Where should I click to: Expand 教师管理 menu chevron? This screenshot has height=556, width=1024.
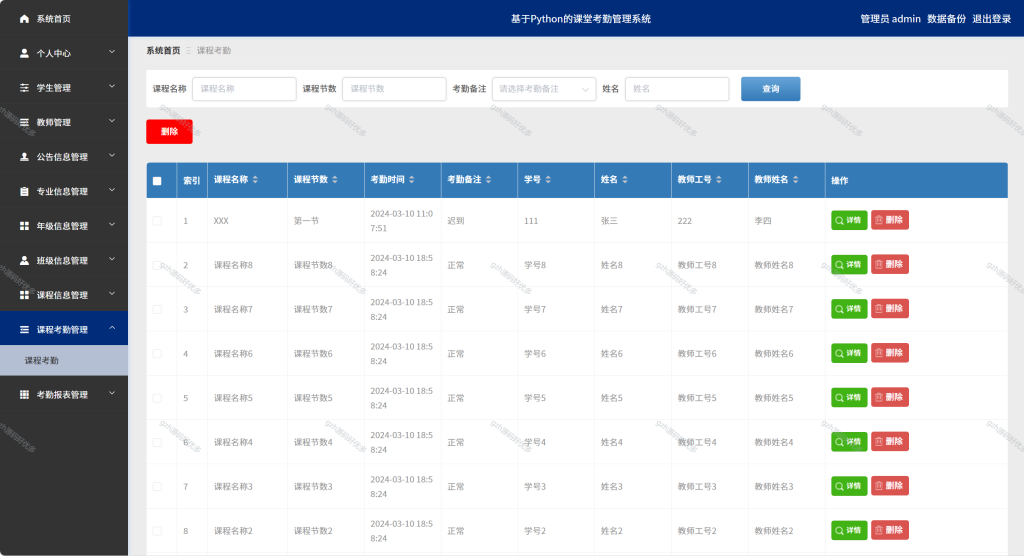[x=112, y=121]
